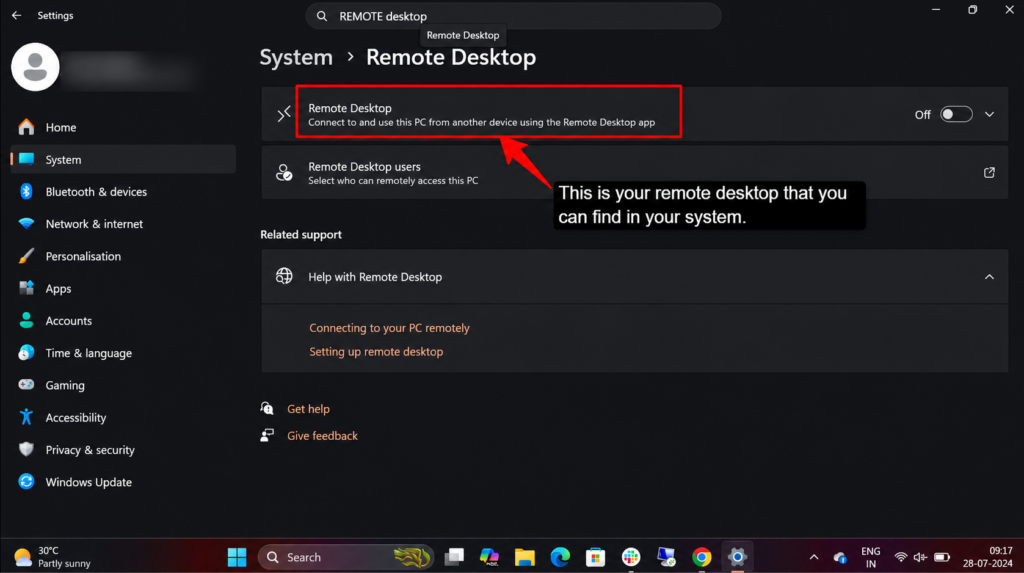Click the user profile avatar
Viewport: 1024px width, 573px height.
coord(35,67)
